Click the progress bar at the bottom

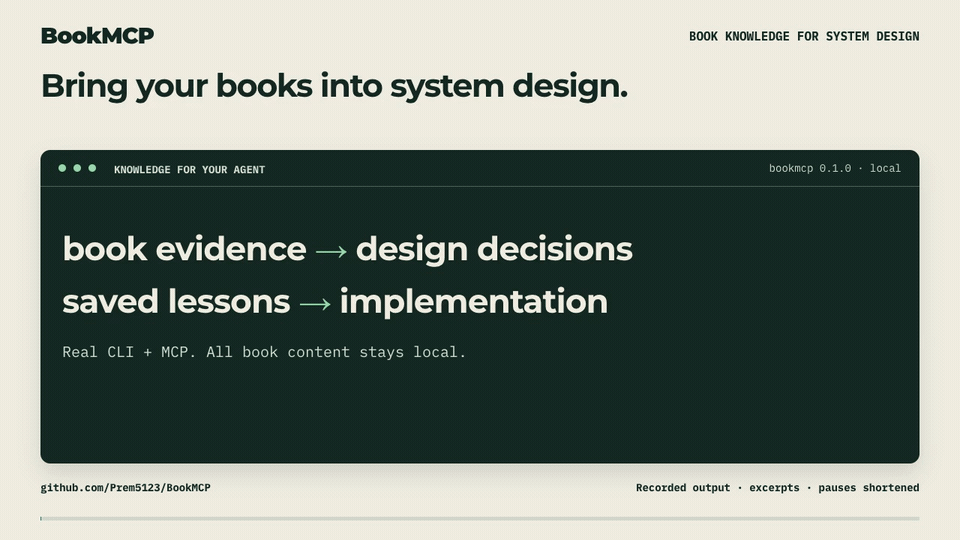click(x=480, y=519)
